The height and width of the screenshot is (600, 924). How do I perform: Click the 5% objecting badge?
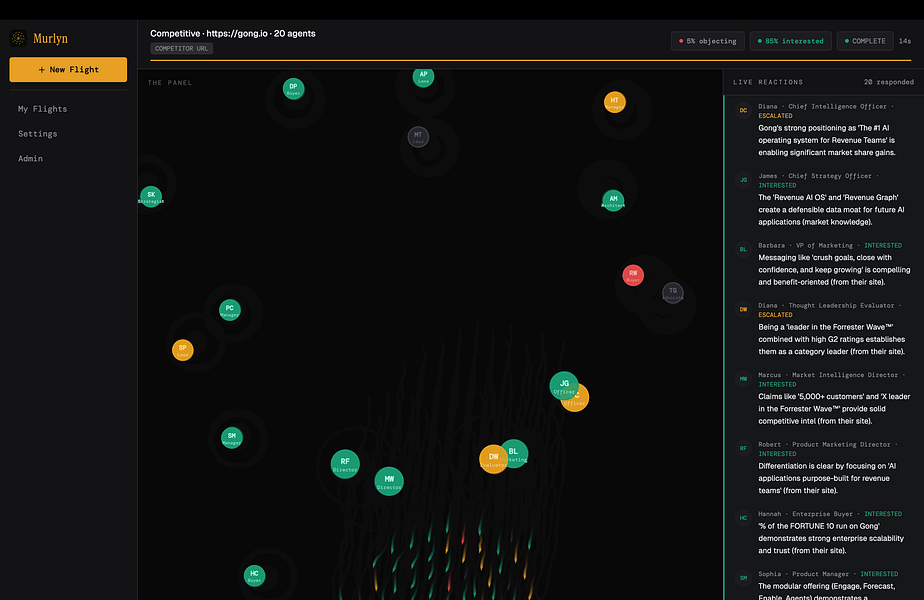[707, 41]
